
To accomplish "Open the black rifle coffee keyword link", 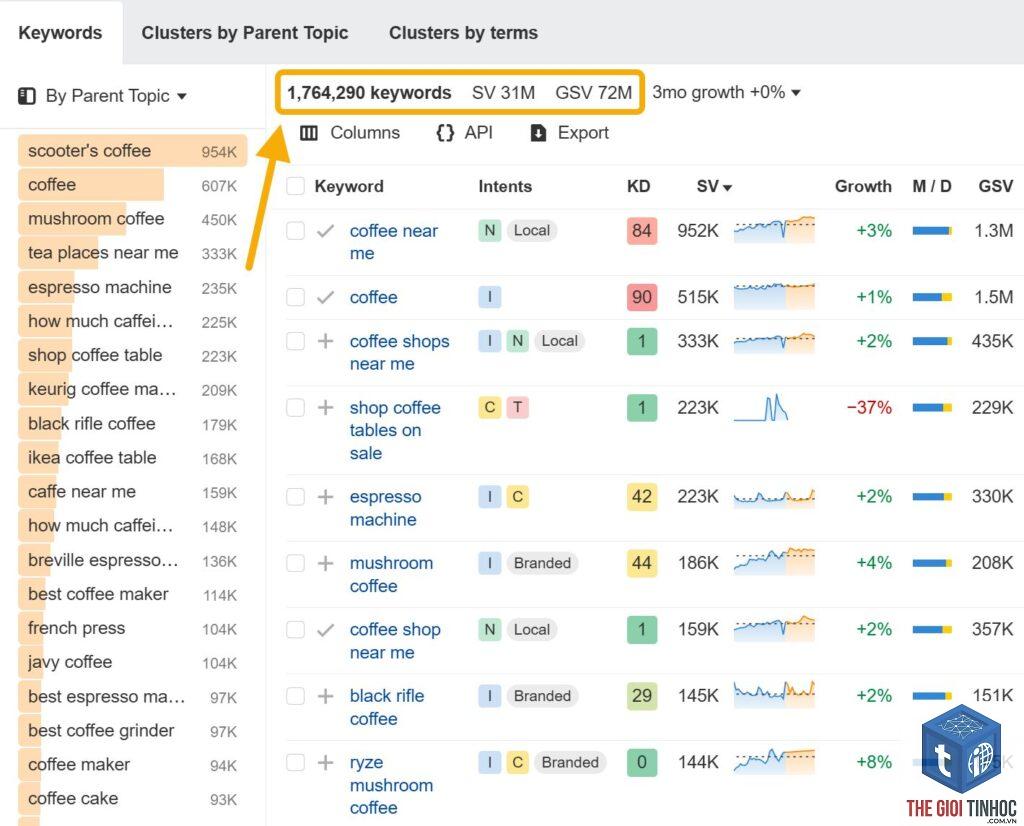I will [387, 707].
